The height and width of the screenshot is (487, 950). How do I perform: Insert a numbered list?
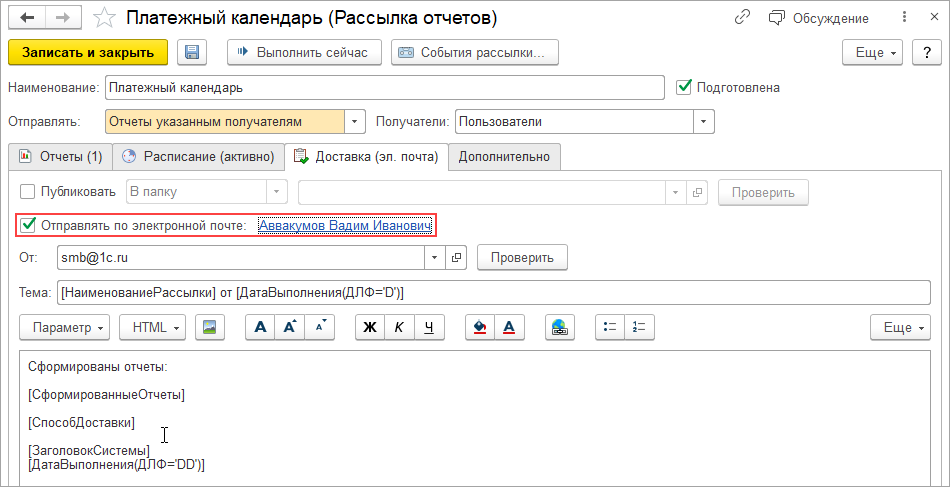coord(640,327)
